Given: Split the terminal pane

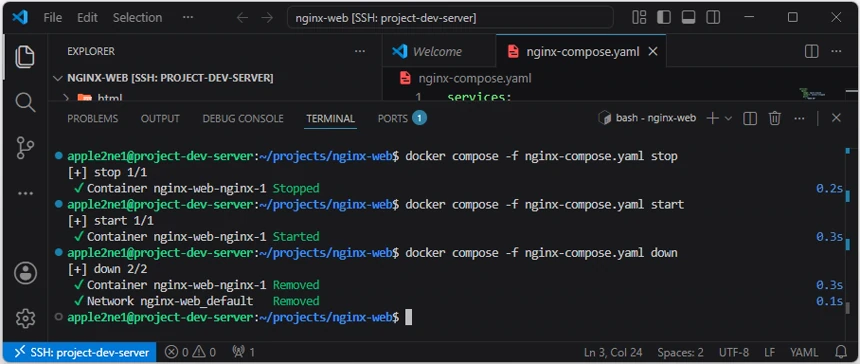Looking at the screenshot, I should click(750, 118).
